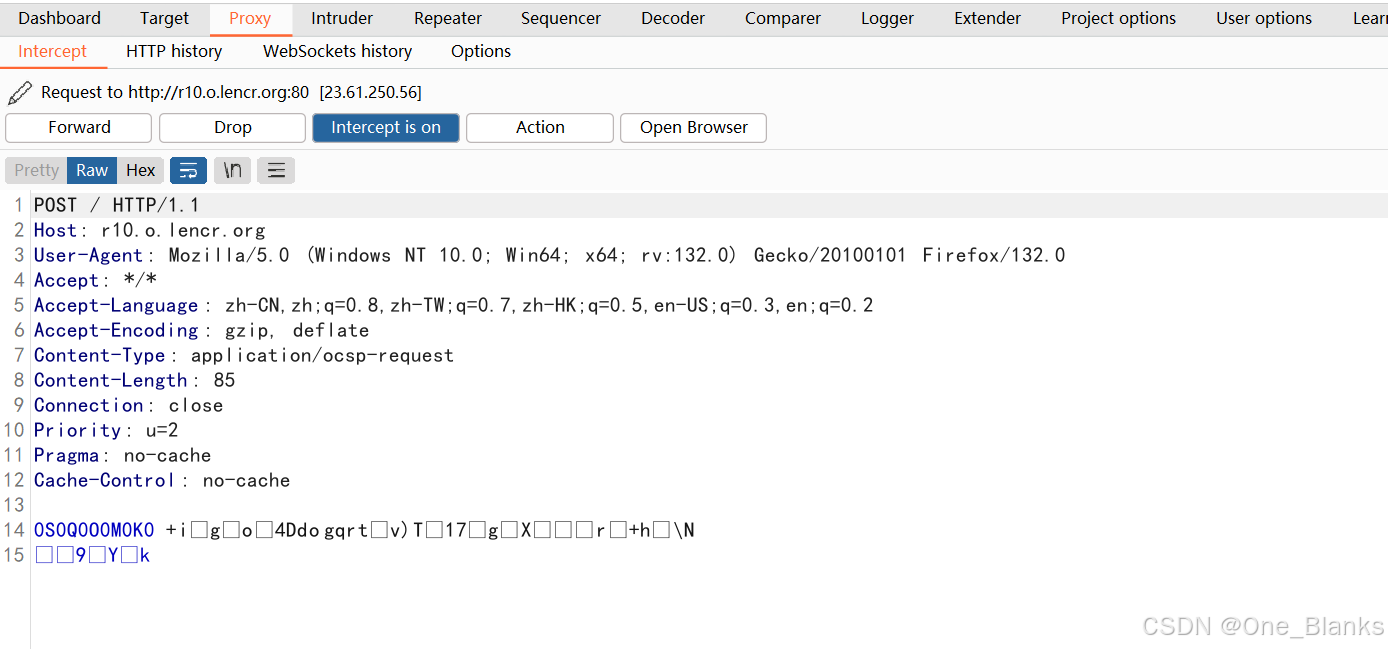Click the User-Agent header line
This screenshot has height=649, width=1388.
550,255
